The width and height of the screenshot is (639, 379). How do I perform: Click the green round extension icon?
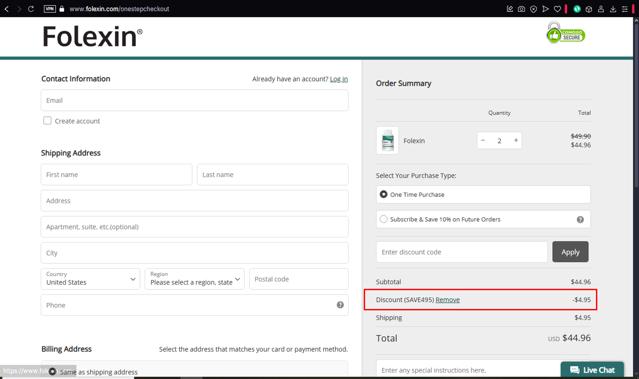click(577, 9)
